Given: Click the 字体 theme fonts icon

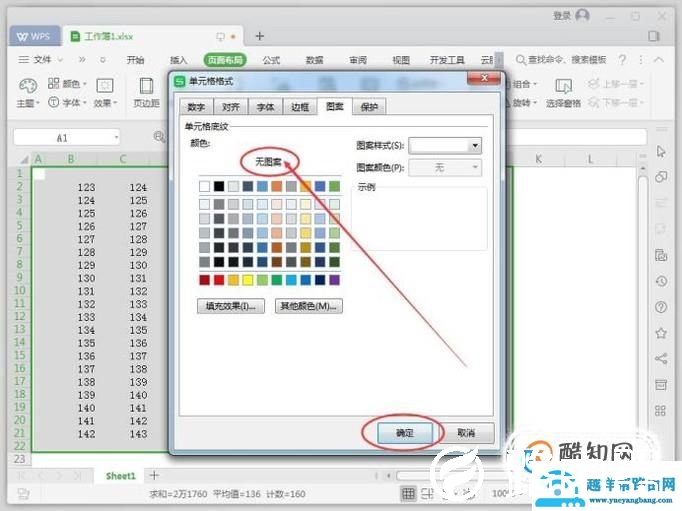Looking at the screenshot, I should point(53,102).
